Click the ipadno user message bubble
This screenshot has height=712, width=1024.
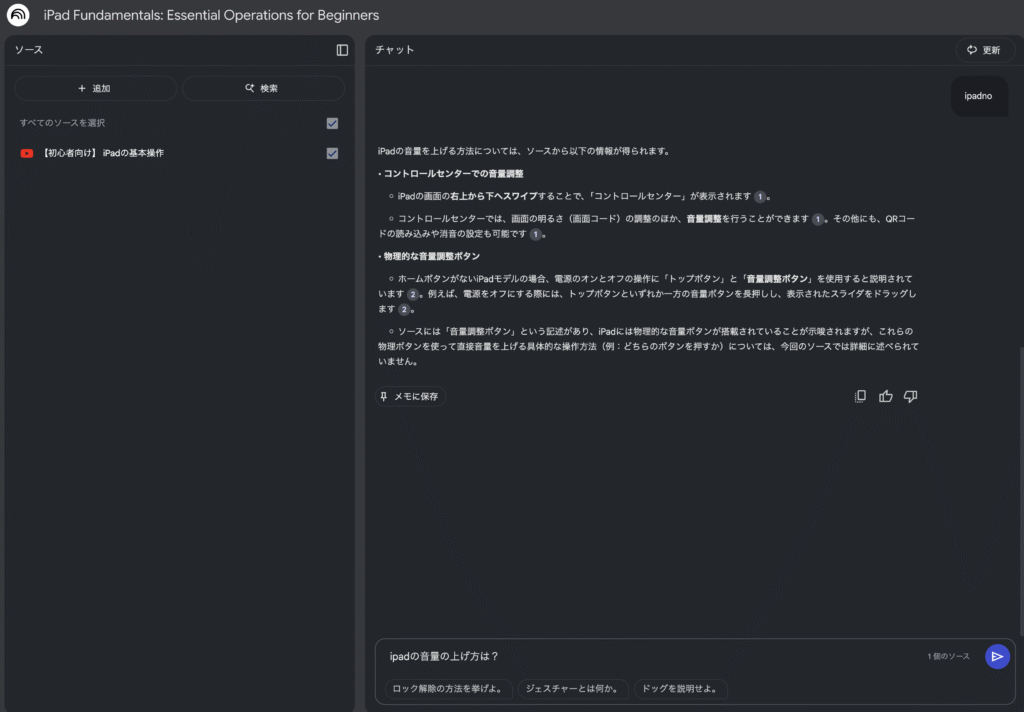[978, 96]
